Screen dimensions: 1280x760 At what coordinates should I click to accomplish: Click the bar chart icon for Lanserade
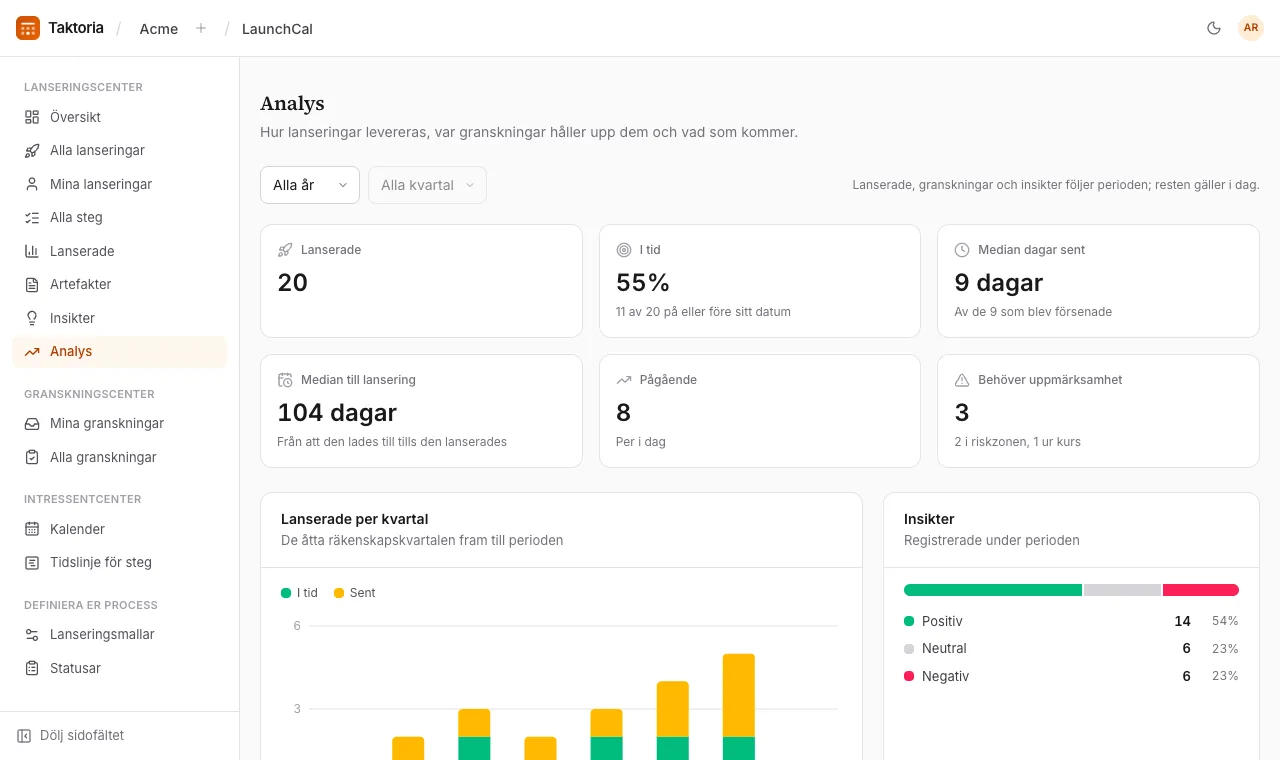32,251
